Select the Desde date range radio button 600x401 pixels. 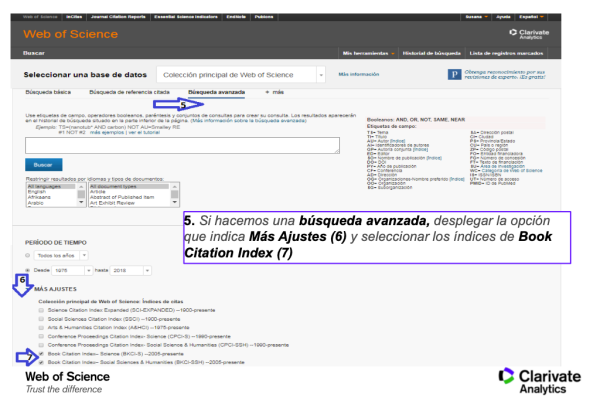pyautogui.click(x=28, y=270)
